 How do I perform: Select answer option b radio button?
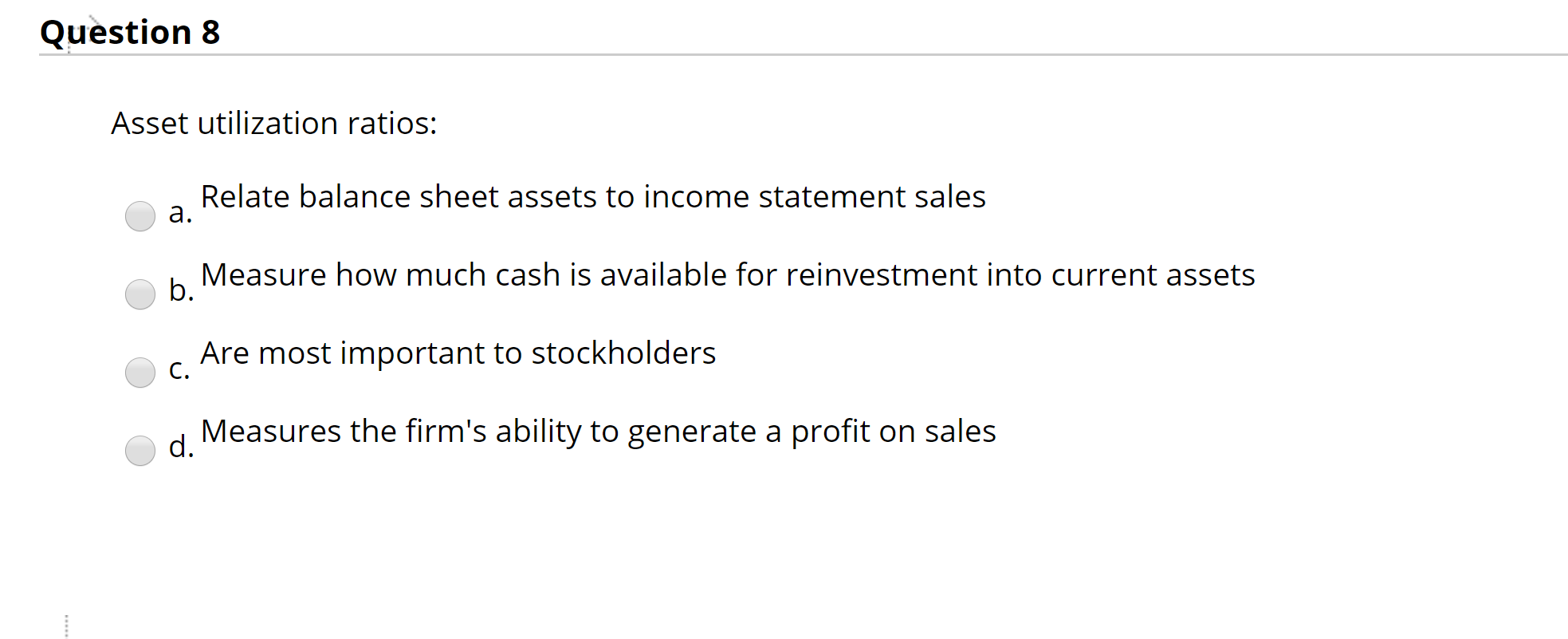pos(140,294)
